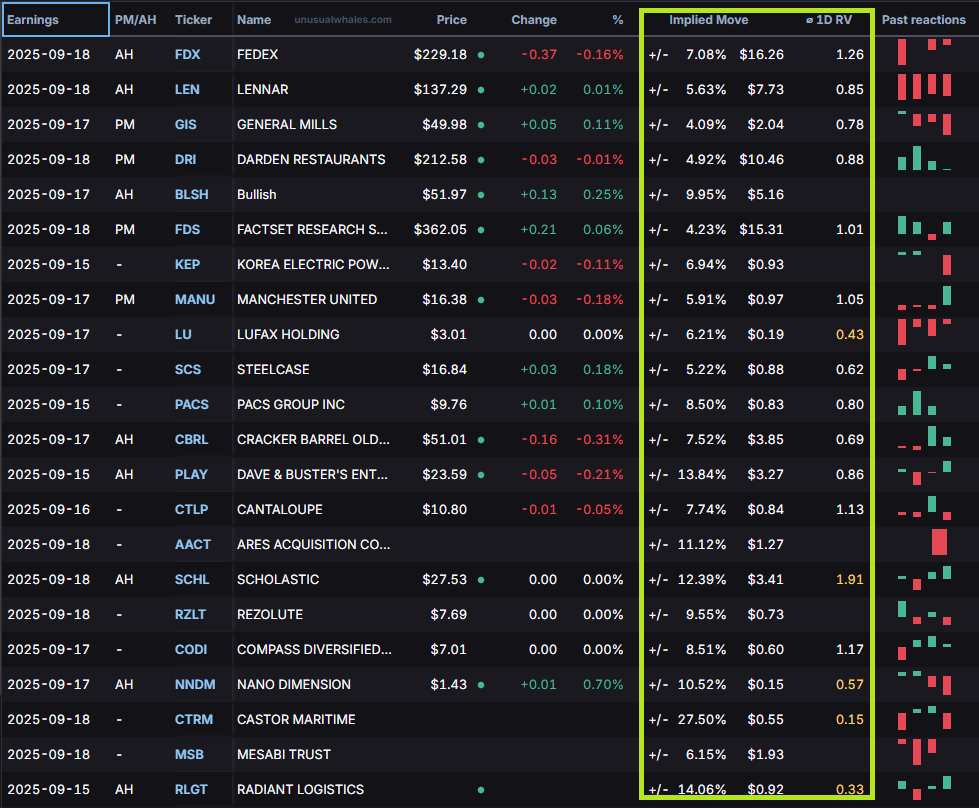Click the green dot beside Cracker Barrel price
Image resolution: width=979 pixels, height=808 pixels.
coord(481,440)
